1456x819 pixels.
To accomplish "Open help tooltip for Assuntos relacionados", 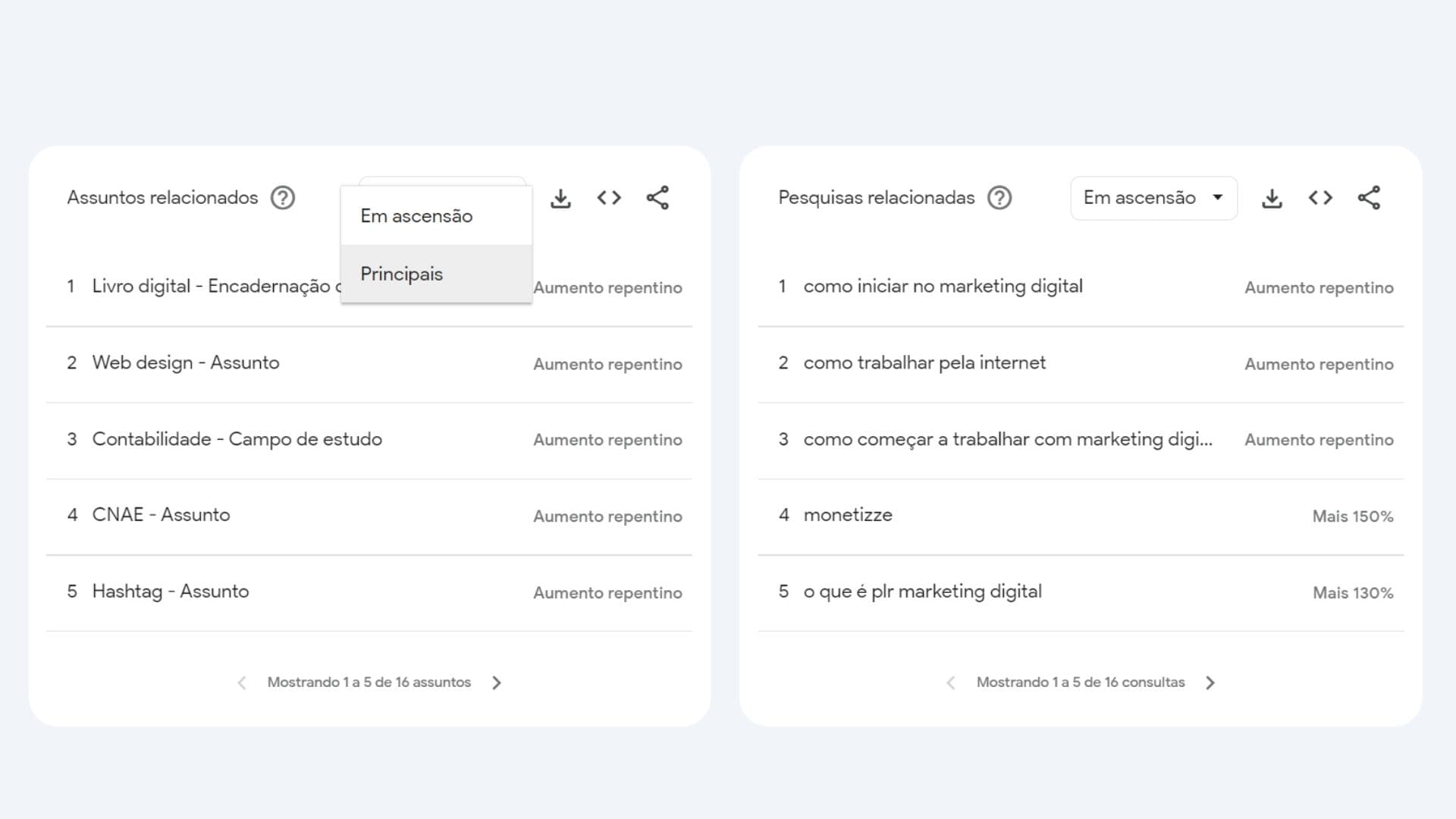I will 282,198.
